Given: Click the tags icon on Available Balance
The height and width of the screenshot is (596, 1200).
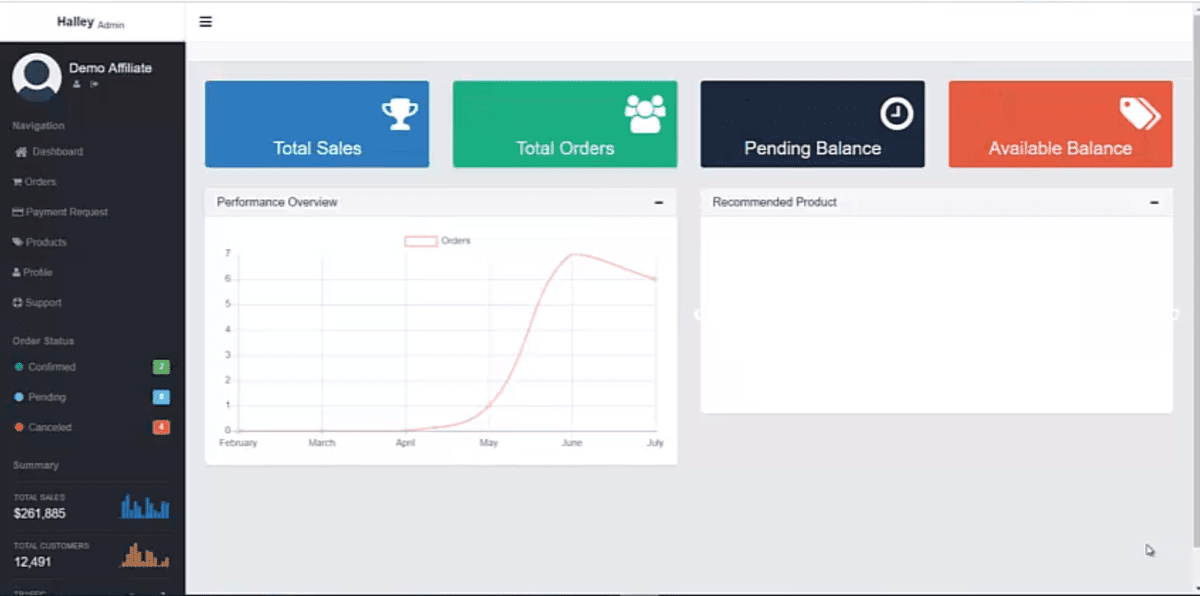Looking at the screenshot, I should [x=1140, y=114].
